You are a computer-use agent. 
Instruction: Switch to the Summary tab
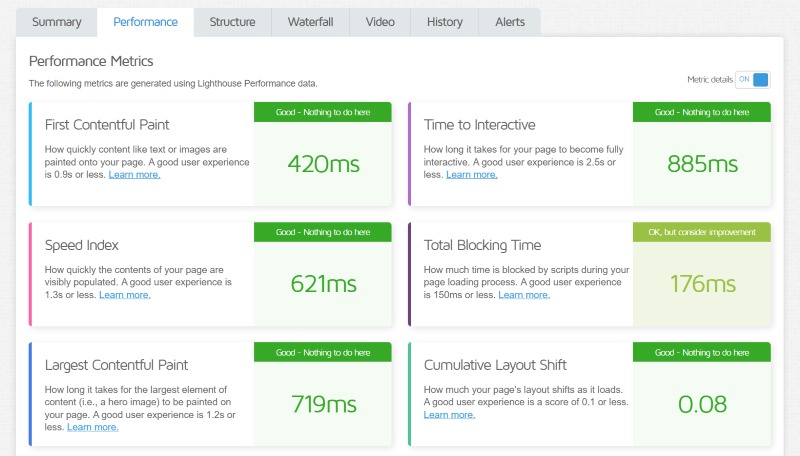tap(56, 22)
